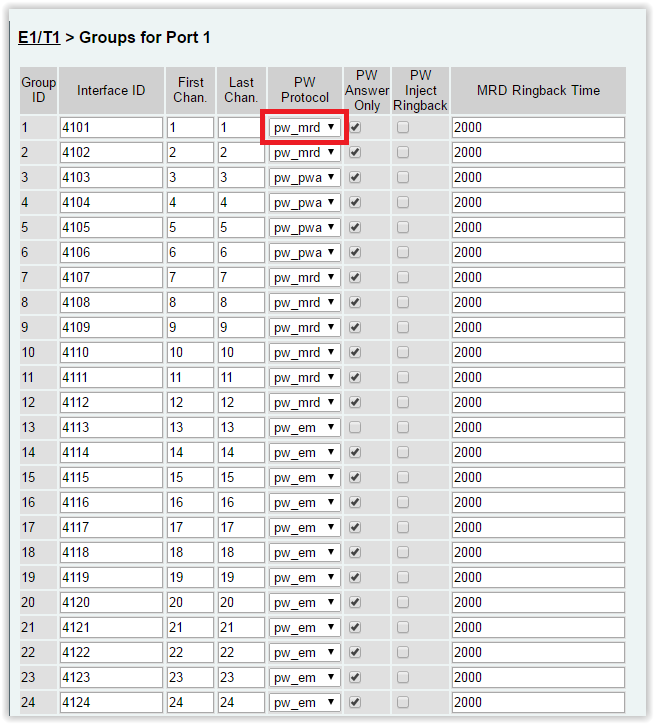Image resolution: width=654 pixels, height=724 pixels.
Task: Open PW Protocol dropdown for group 24
Action: pos(304,702)
